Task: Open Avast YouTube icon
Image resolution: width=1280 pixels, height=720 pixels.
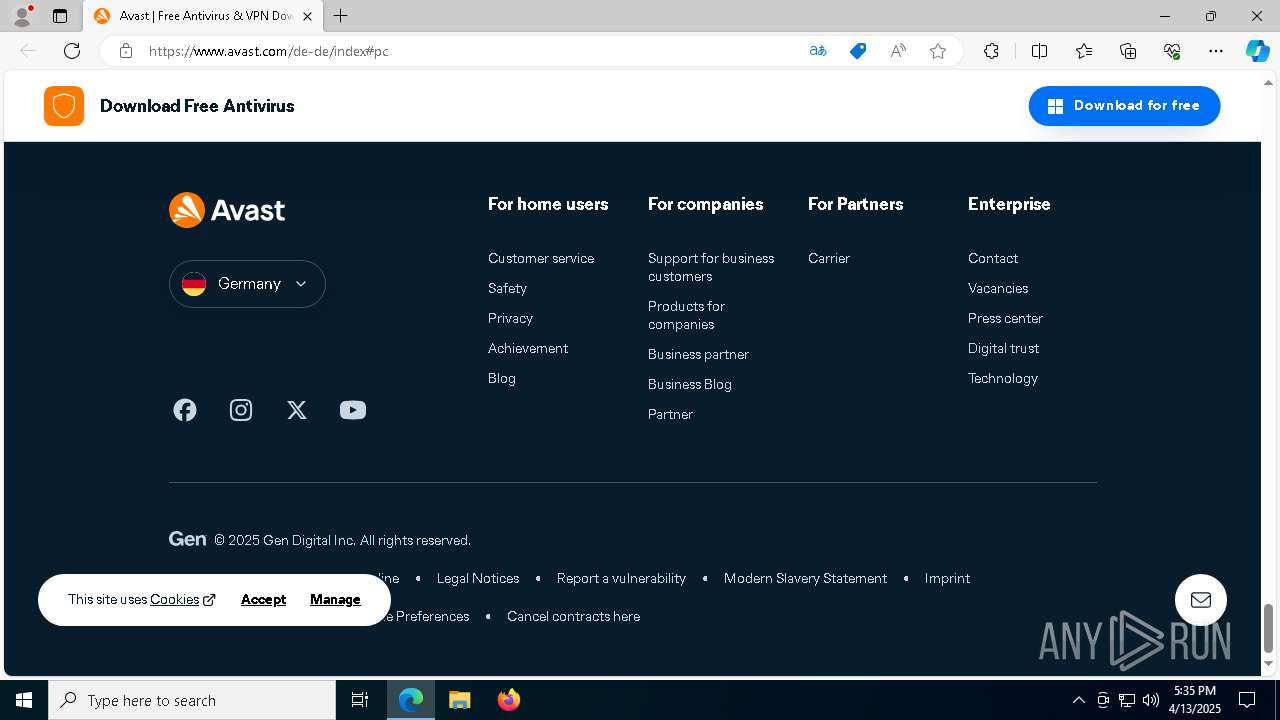Action: 353,410
